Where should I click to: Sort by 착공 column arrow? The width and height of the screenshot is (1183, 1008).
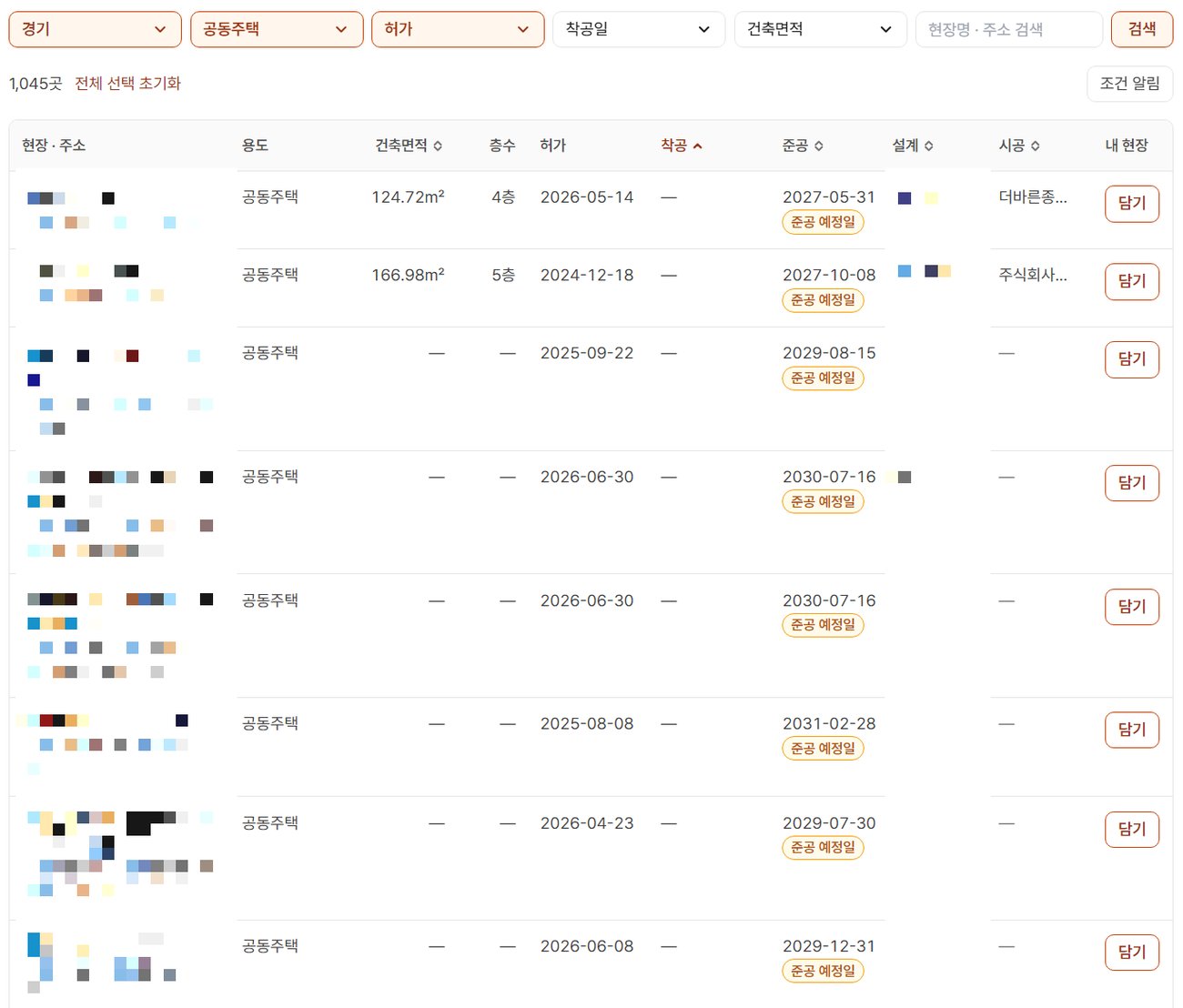(698, 146)
